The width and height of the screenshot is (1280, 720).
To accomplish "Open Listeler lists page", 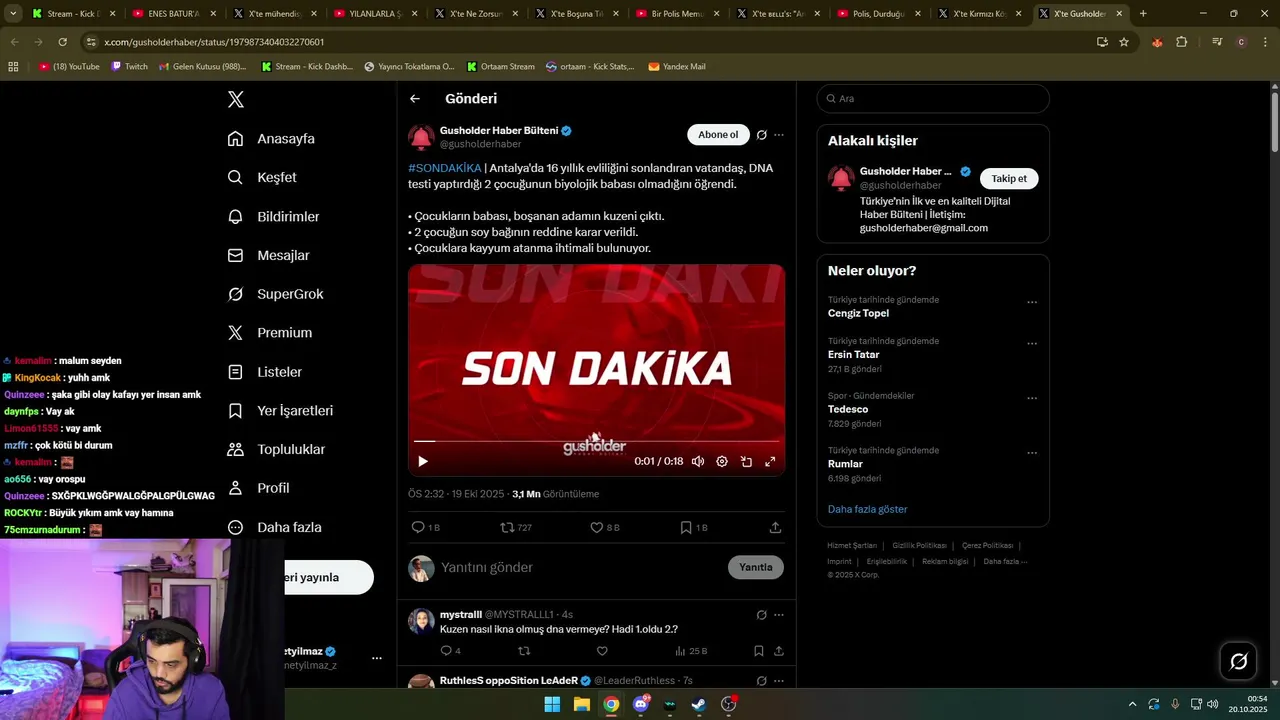I will pyautogui.click(x=264, y=372).
